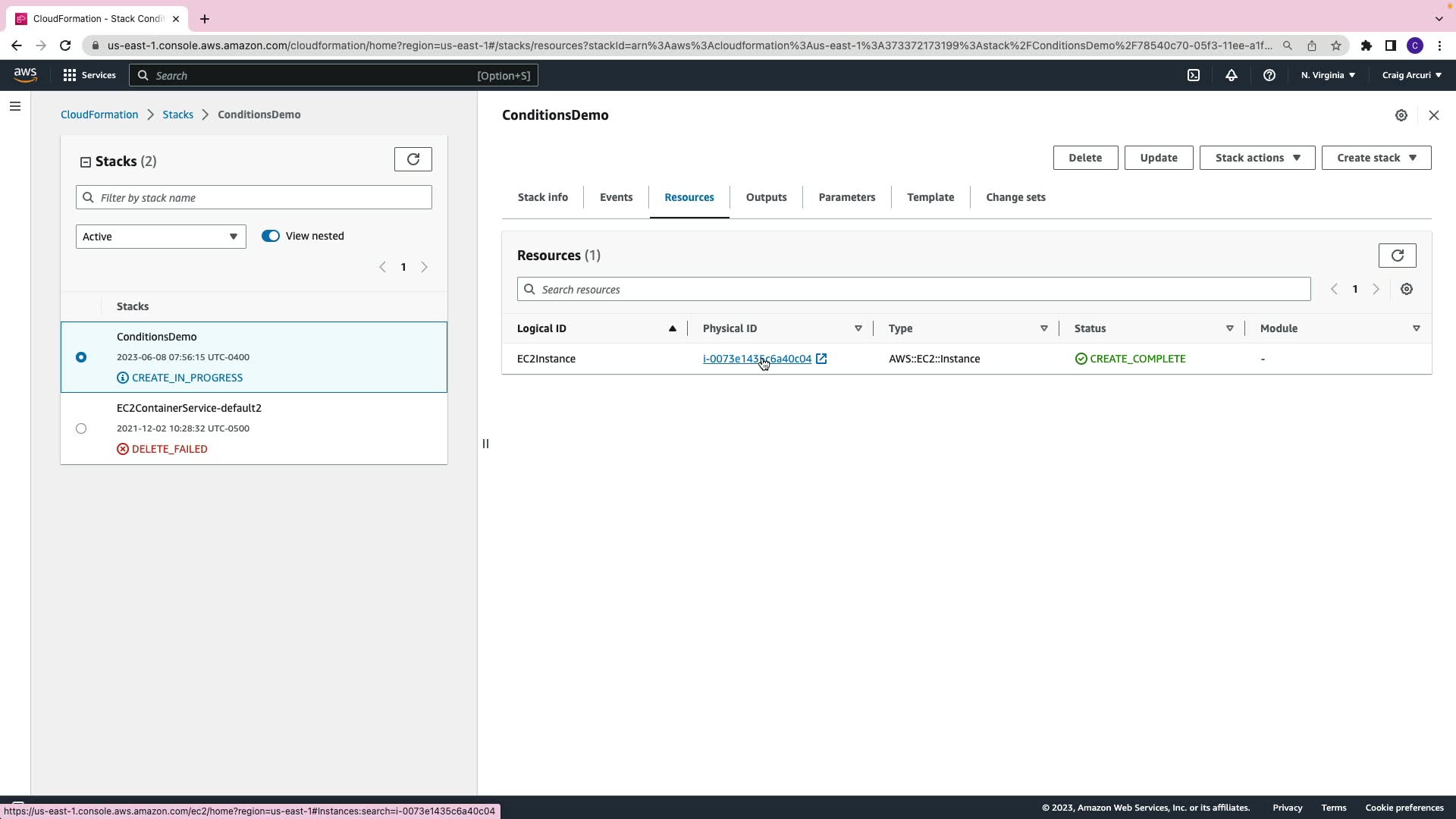This screenshot has height=819, width=1456.
Task: Click the Delete stack button
Action: [x=1085, y=158]
